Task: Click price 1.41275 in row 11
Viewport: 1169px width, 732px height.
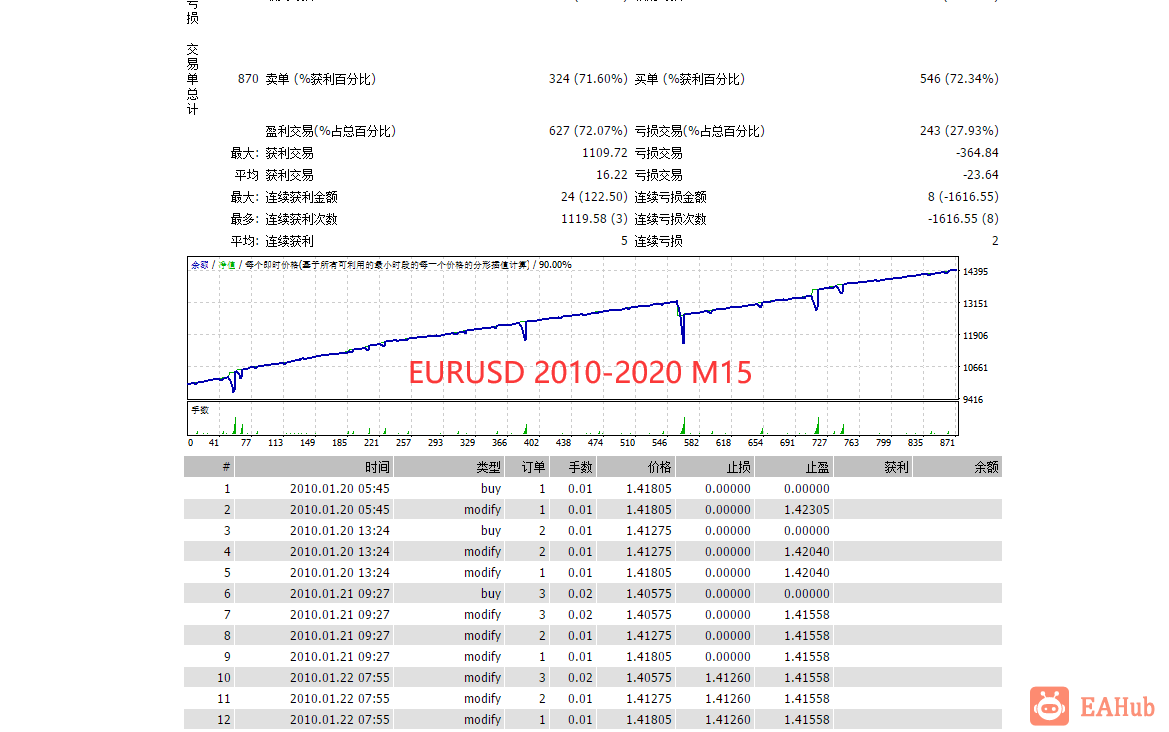Action: coord(649,699)
